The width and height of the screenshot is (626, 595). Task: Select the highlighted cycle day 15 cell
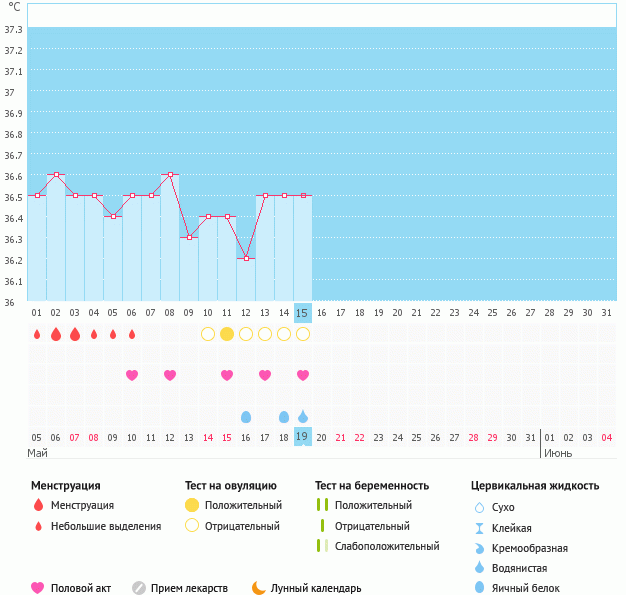click(303, 313)
